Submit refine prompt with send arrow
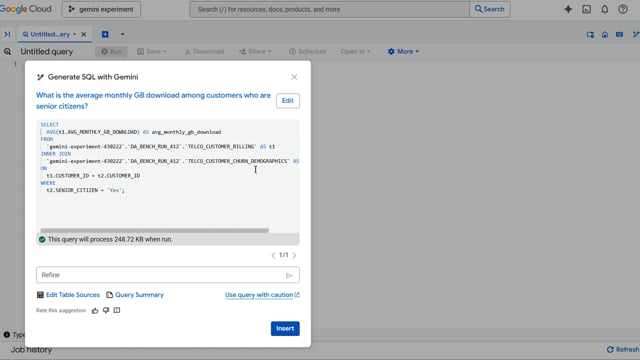 click(x=289, y=275)
